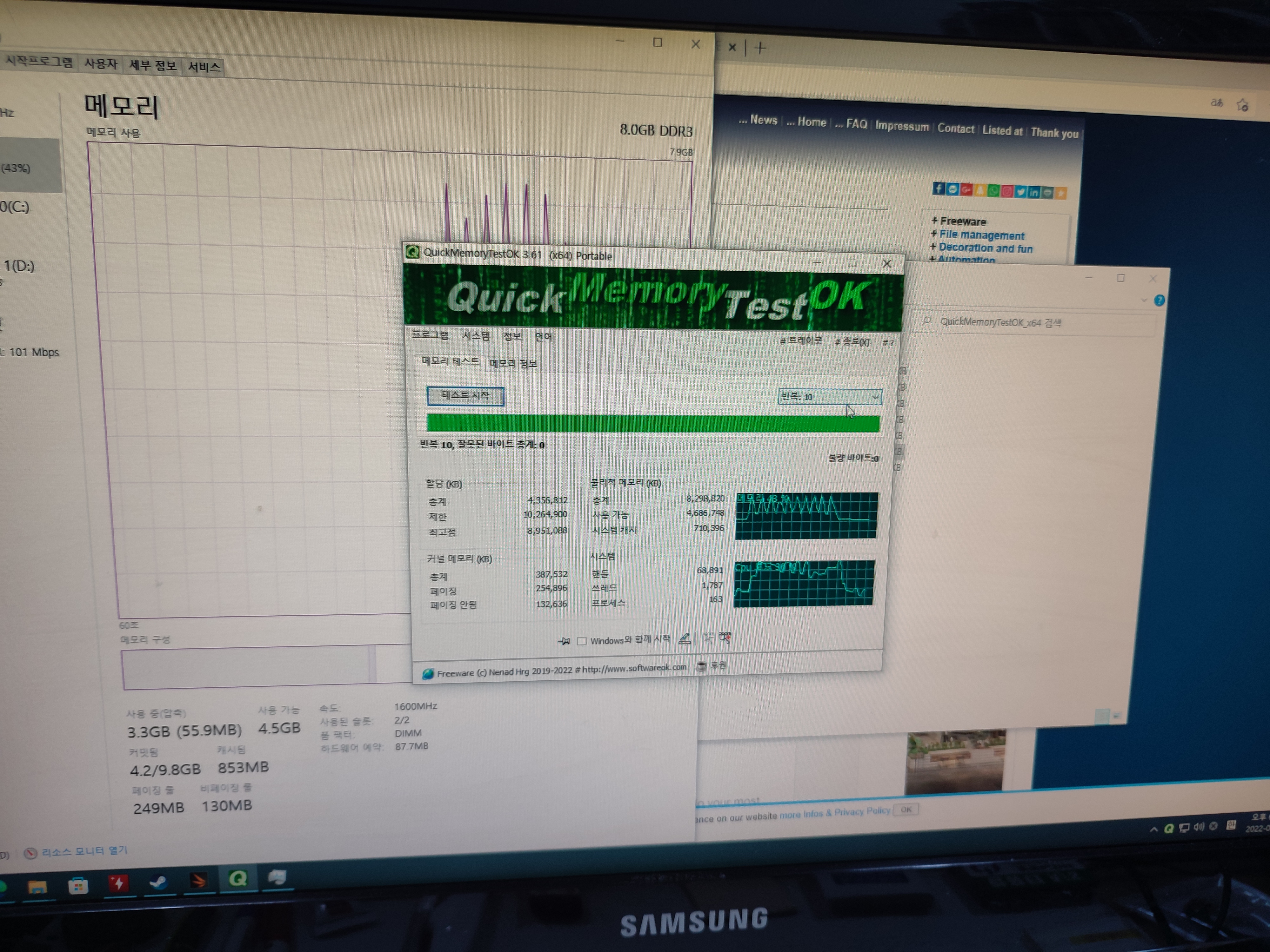Enable the 'Windows와 함께 시작' checkbox
Screen dimensions: 1270x952
click(x=582, y=641)
